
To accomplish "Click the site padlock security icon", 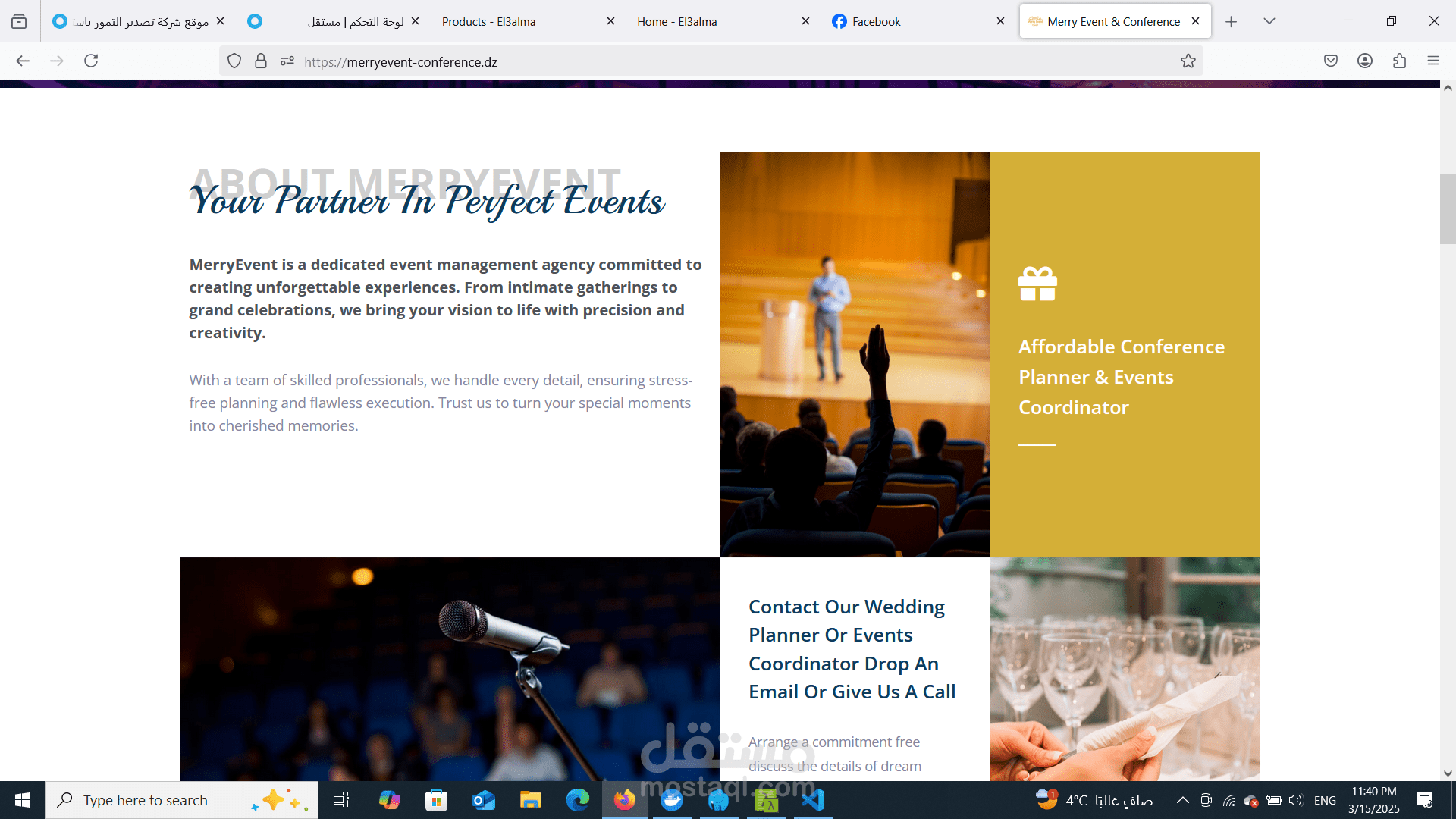I will click(261, 61).
